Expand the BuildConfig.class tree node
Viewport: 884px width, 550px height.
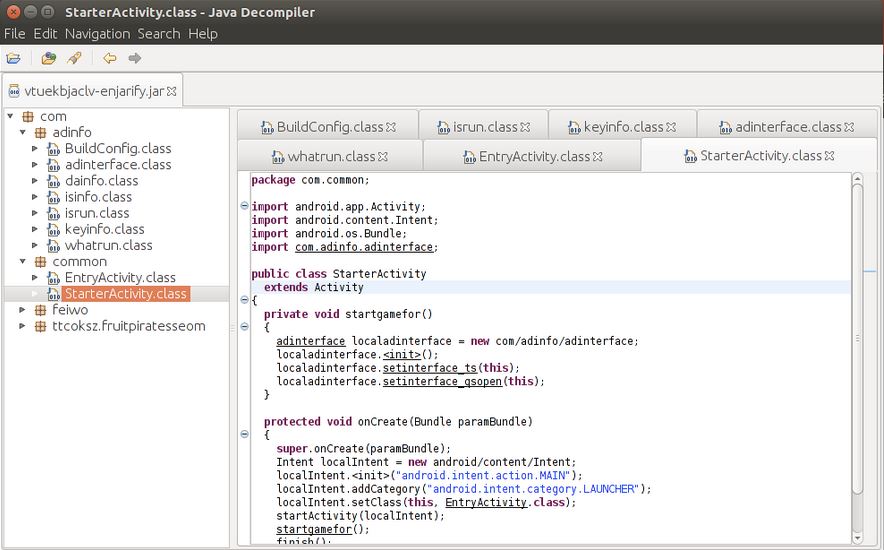tap(35, 149)
